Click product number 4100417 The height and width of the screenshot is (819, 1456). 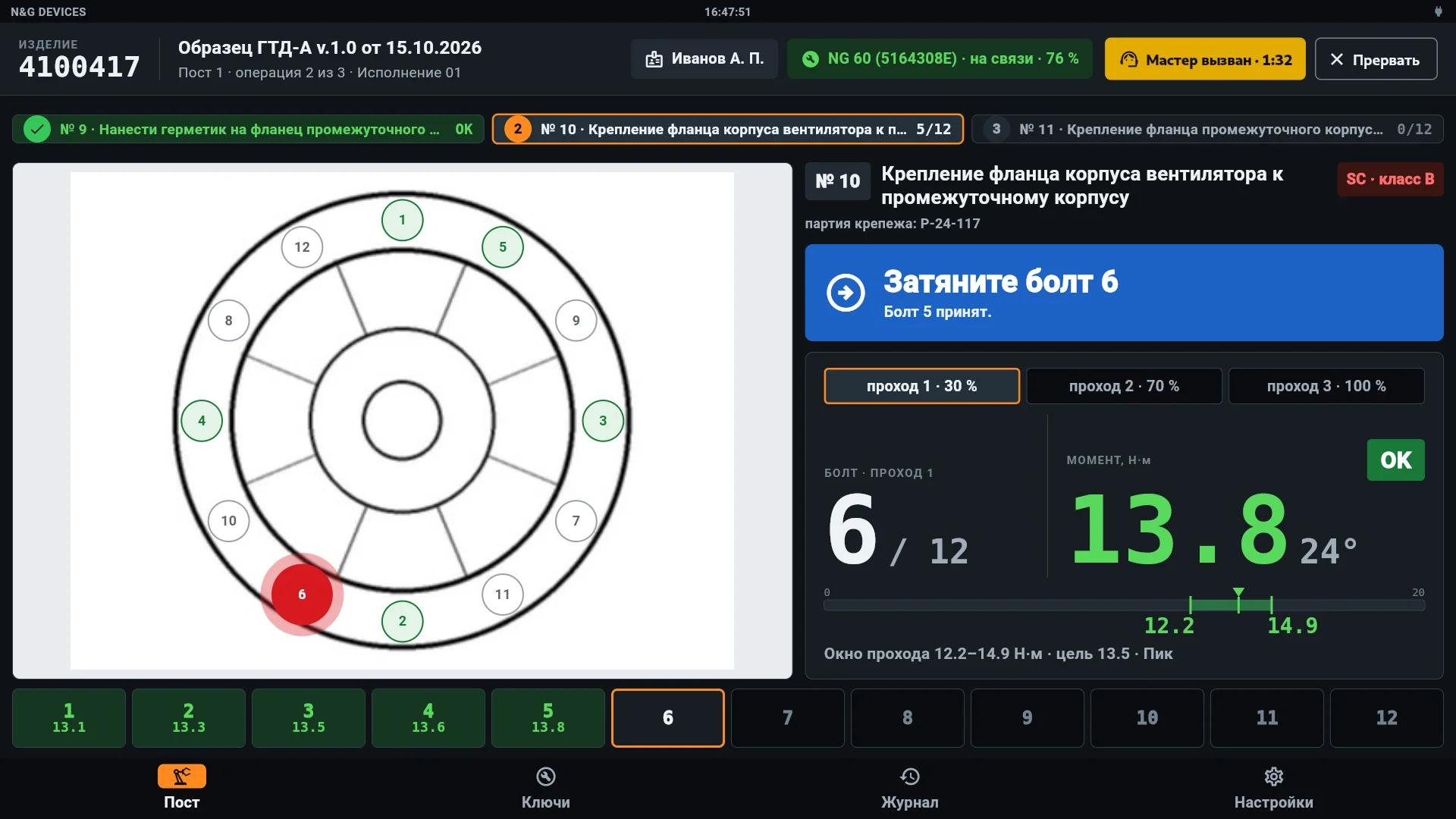click(x=80, y=67)
